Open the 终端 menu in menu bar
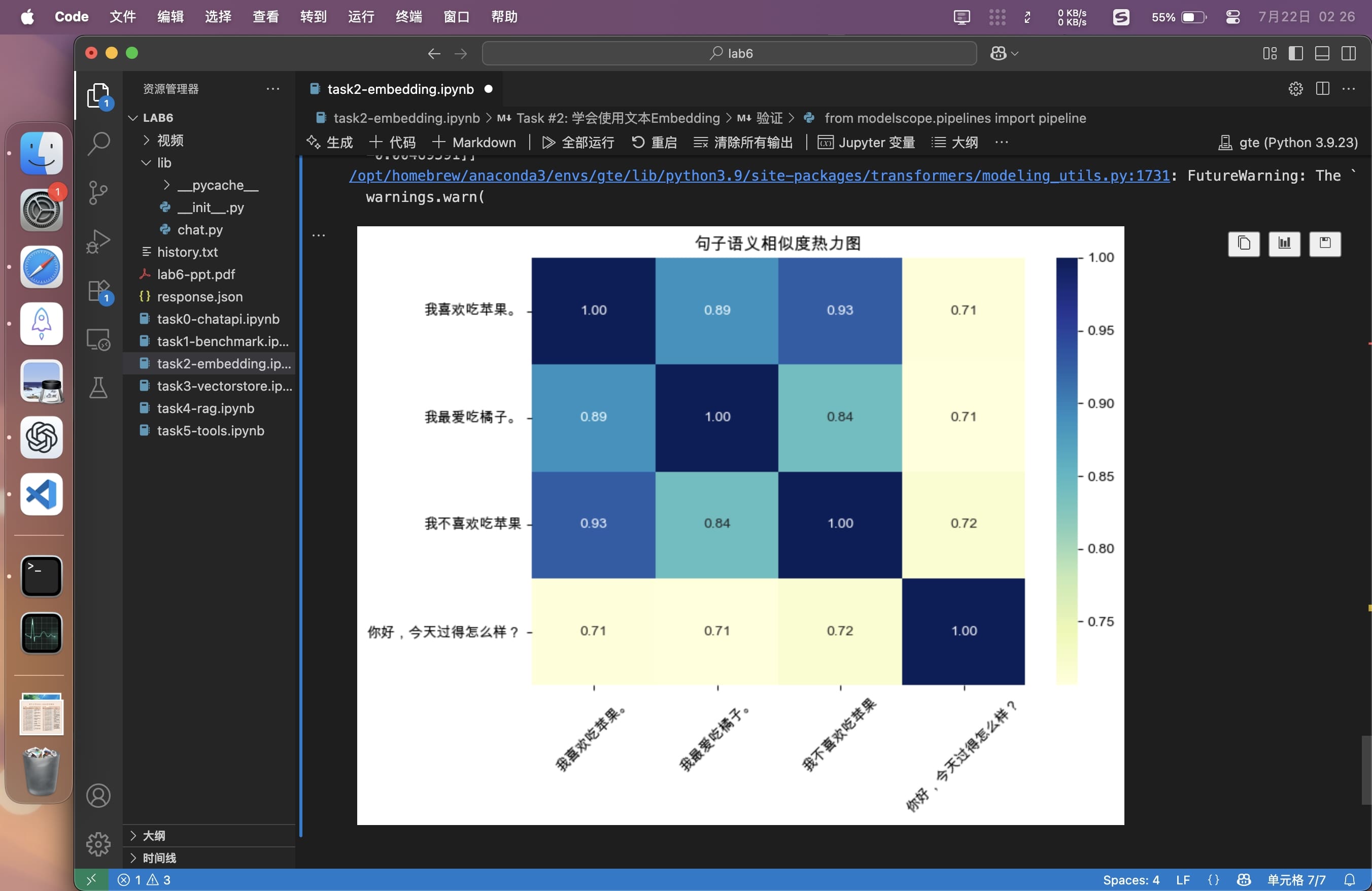 [x=408, y=17]
